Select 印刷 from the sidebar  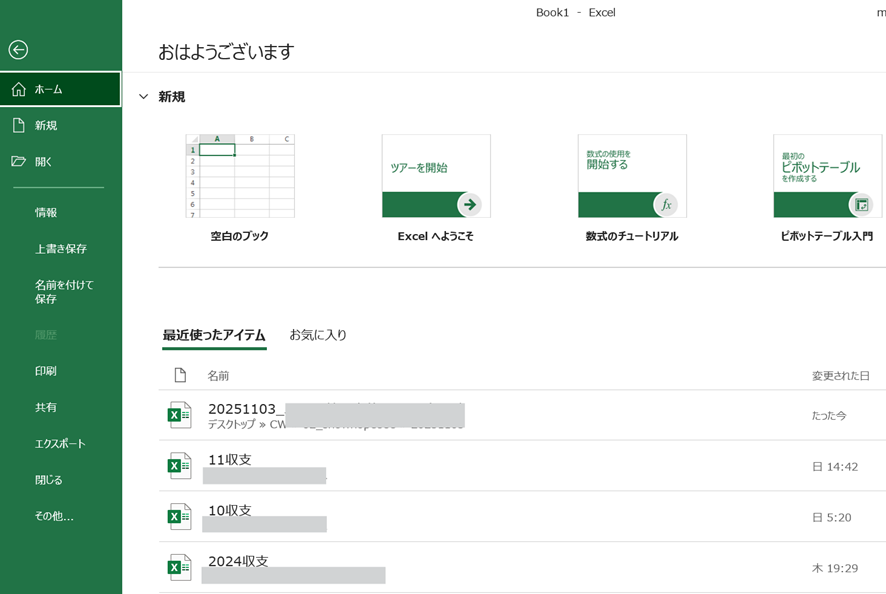coord(46,371)
